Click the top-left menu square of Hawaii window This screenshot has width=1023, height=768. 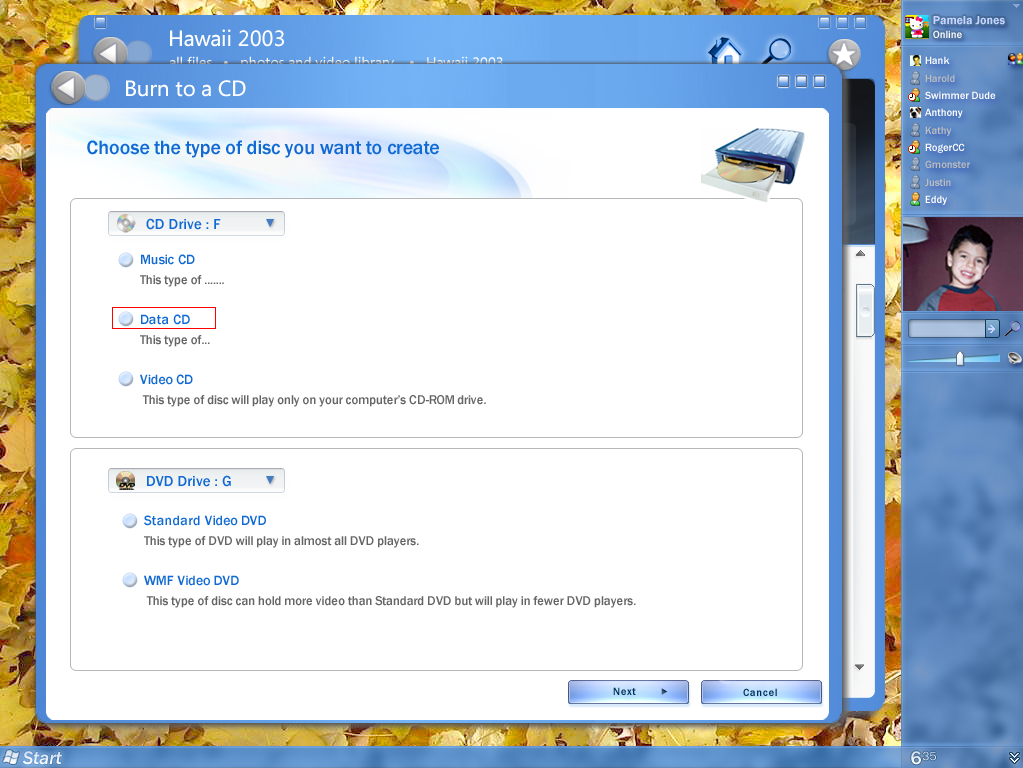[100, 23]
